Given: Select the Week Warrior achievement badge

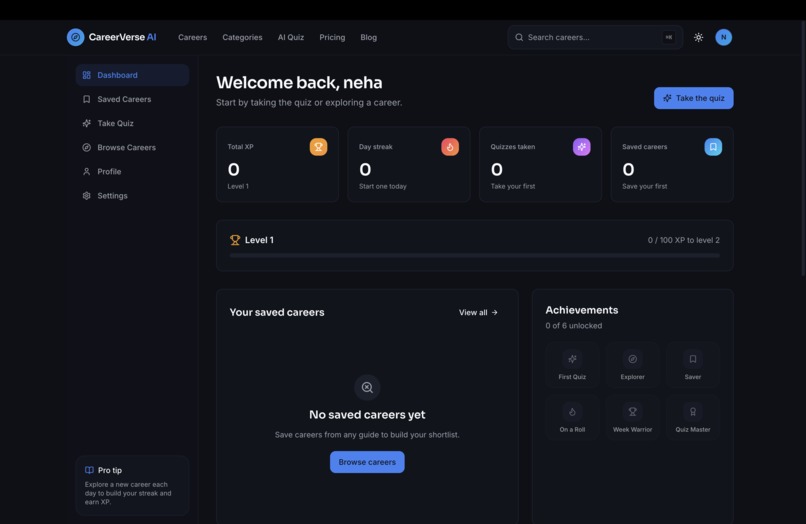Looking at the screenshot, I should (632, 417).
